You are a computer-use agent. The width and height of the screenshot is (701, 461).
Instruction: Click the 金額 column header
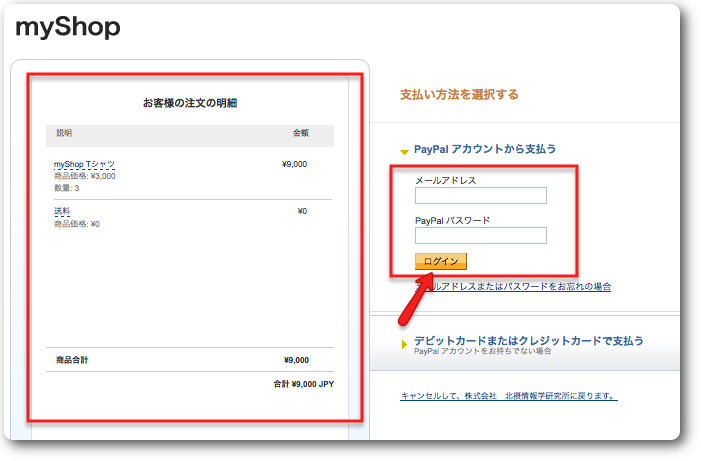click(301, 133)
